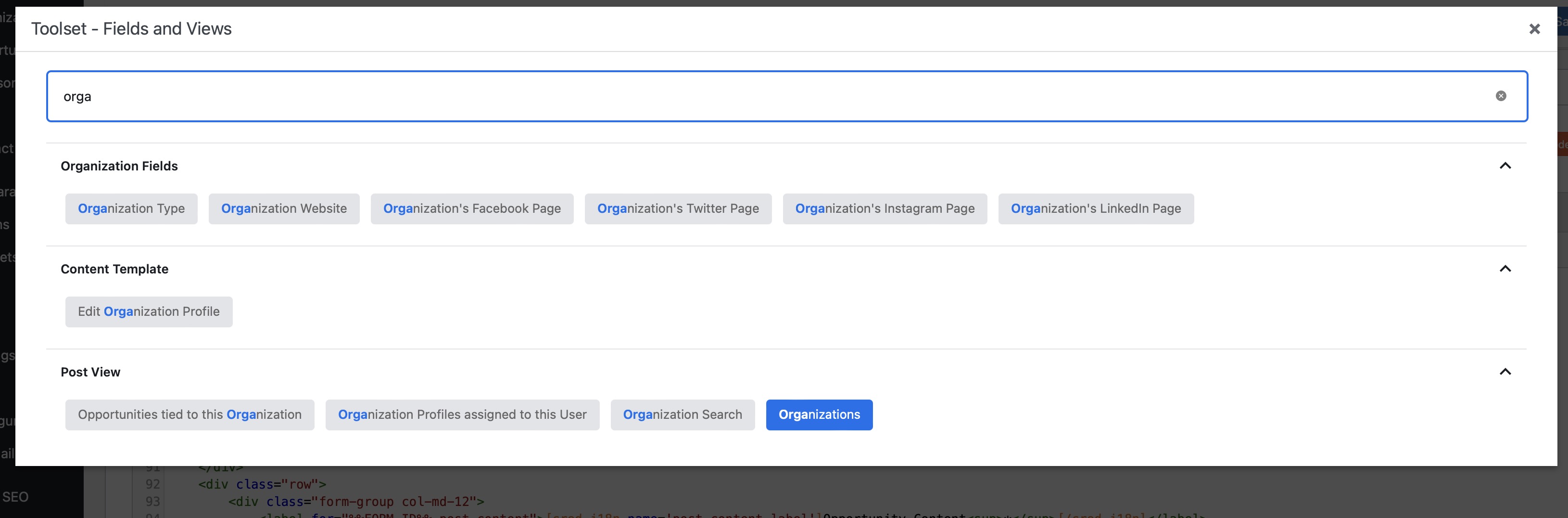Insert Organization's LinkedIn Page field
The width and height of the screenshot is (1568, 518).
1096,208
